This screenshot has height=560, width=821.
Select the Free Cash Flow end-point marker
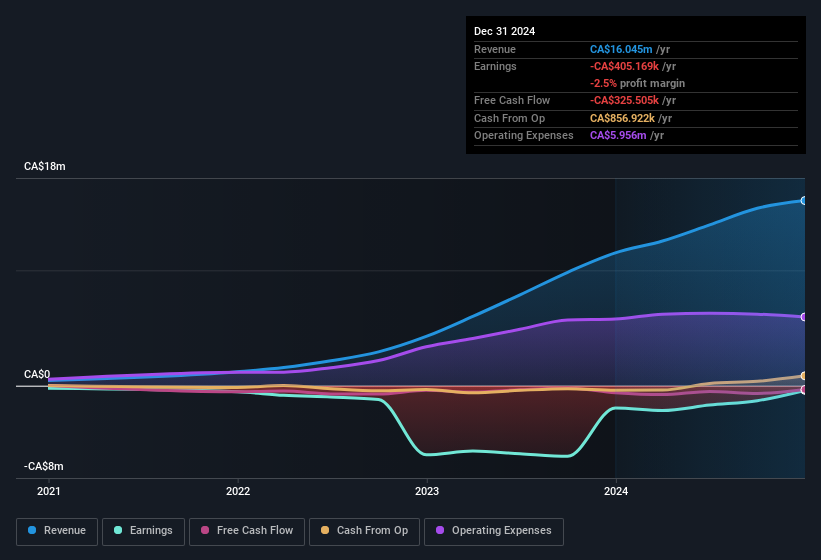[x=804, y=390]
